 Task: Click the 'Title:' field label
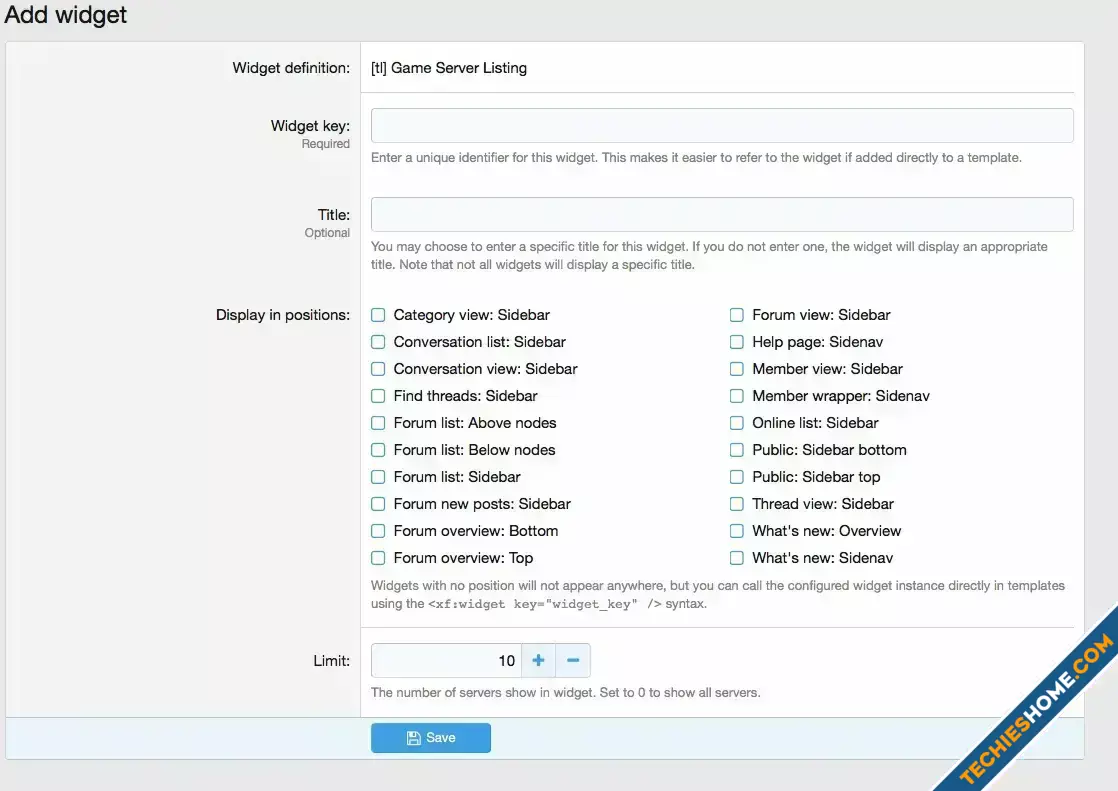tap(334, 215)
